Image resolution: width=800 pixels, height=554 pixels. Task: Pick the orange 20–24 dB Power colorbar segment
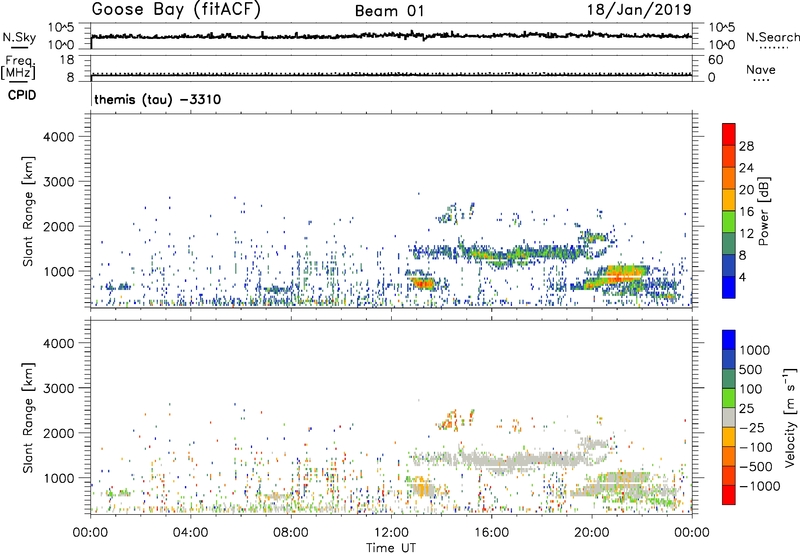pos(729,178)
